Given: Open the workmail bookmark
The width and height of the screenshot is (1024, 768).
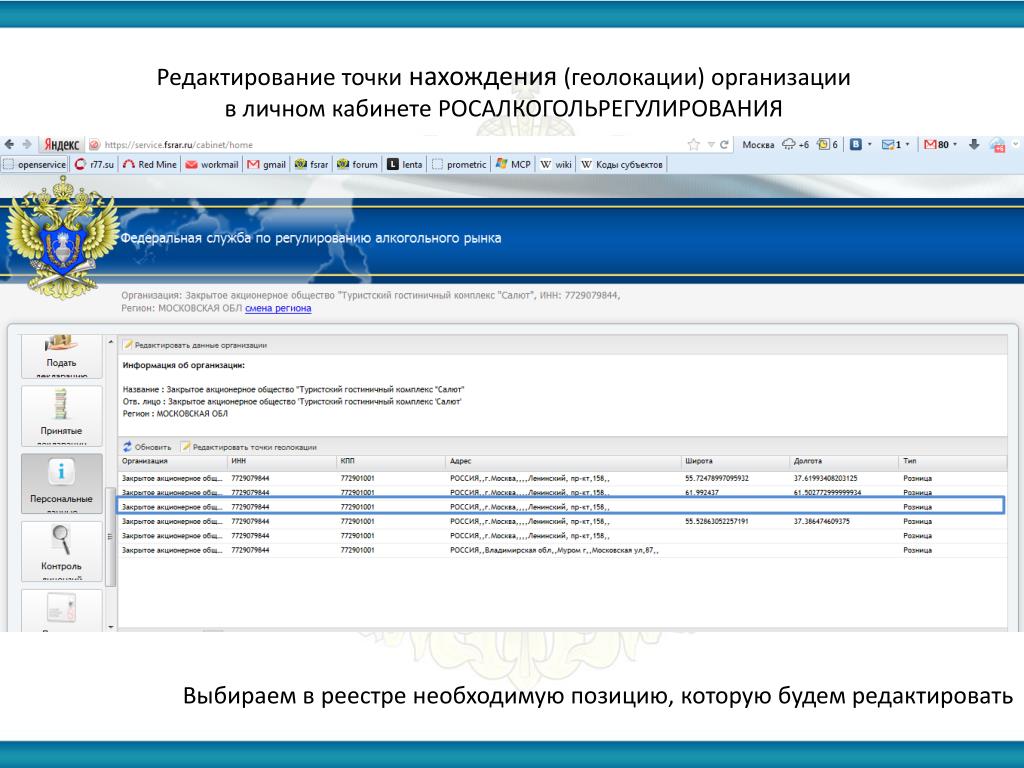Looking at the screenshot, I should [x=212, y=165].
